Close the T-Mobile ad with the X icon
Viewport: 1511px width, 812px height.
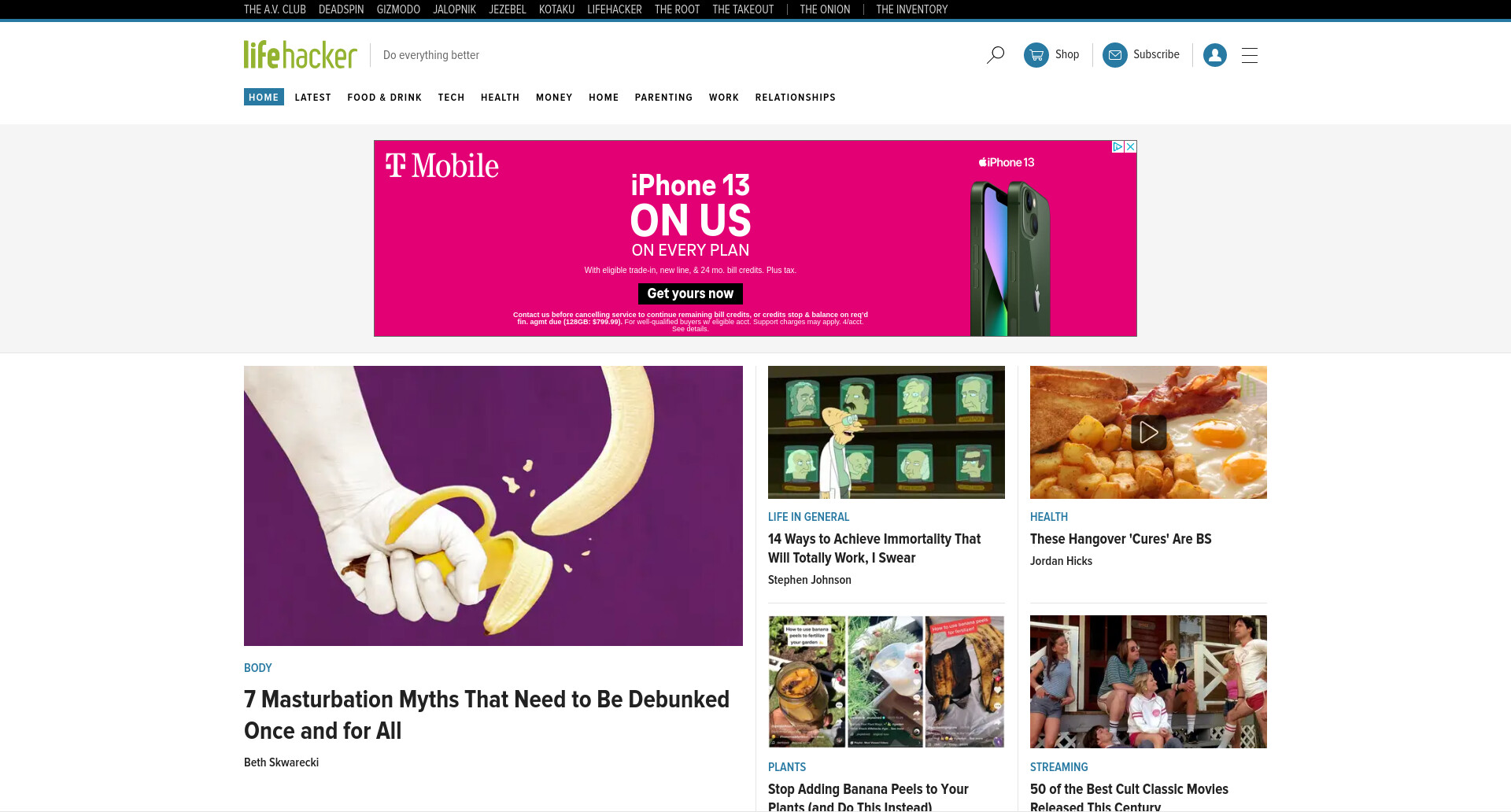[x=1131, y=147]
